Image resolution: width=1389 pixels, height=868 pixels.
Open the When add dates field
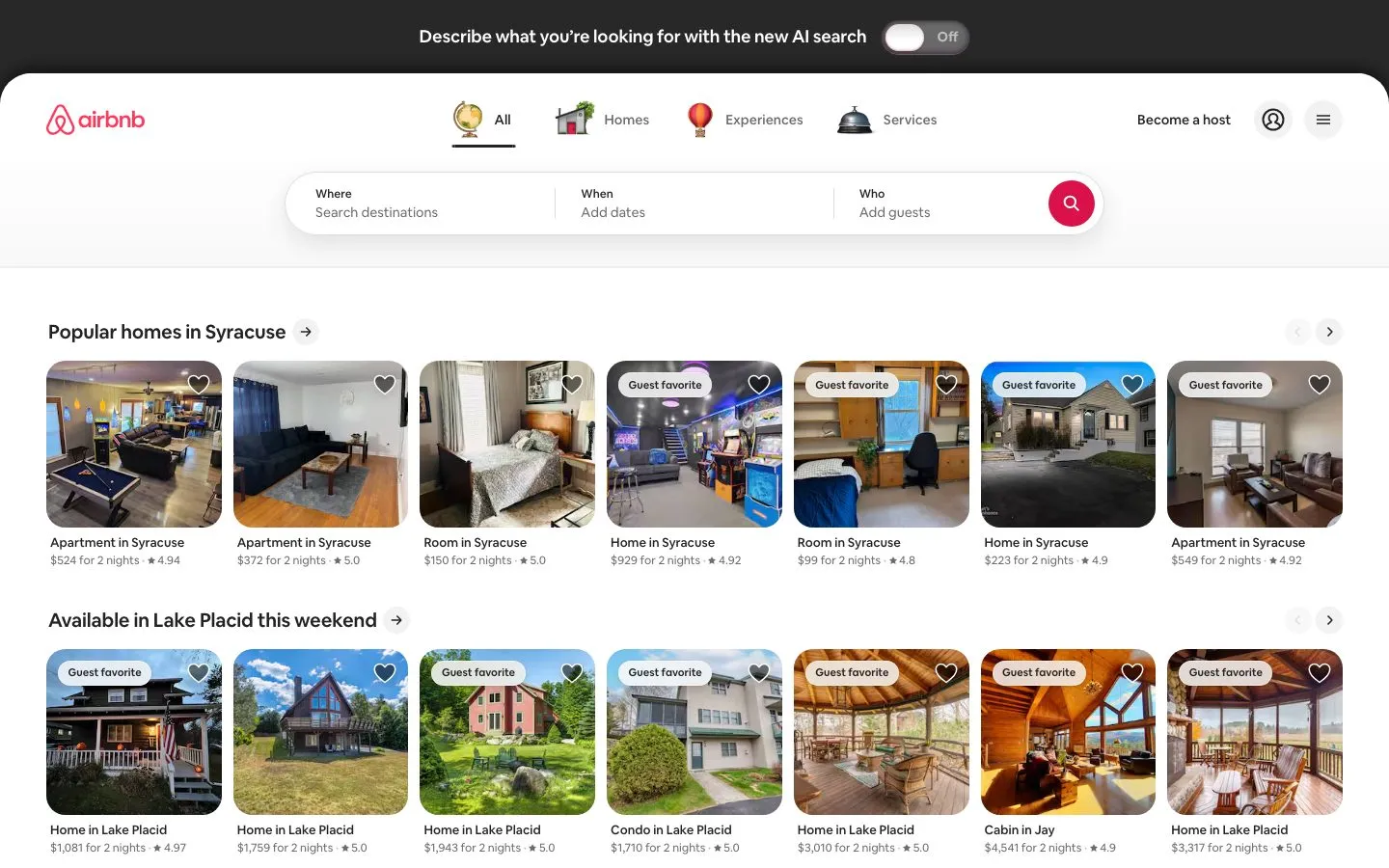694,203
